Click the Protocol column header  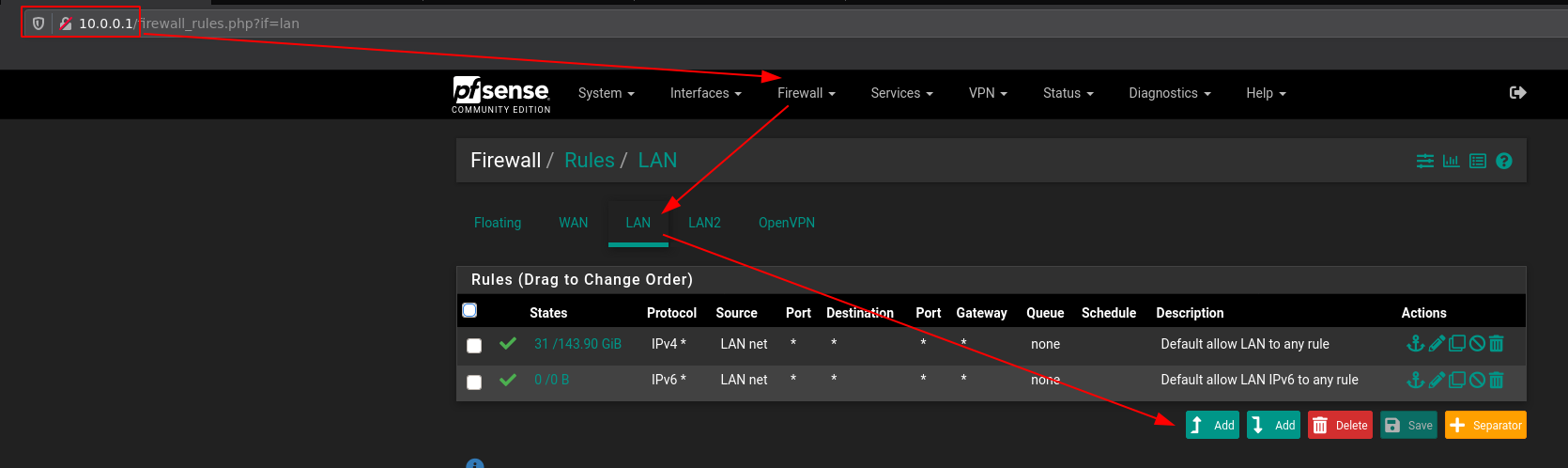pyautogui.click(x=671, y=313)
